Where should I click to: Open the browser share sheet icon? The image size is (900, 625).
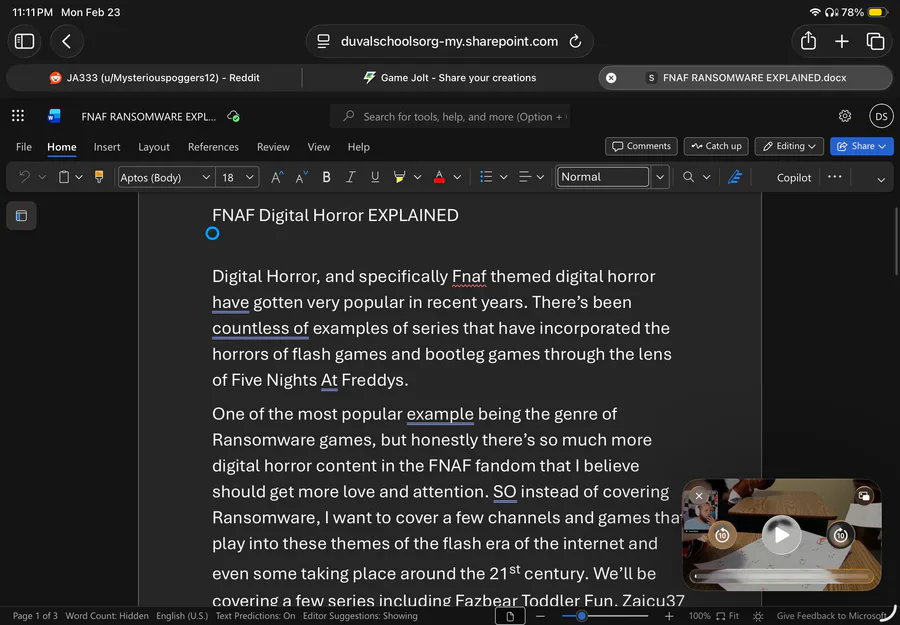[x=808, y=41]
